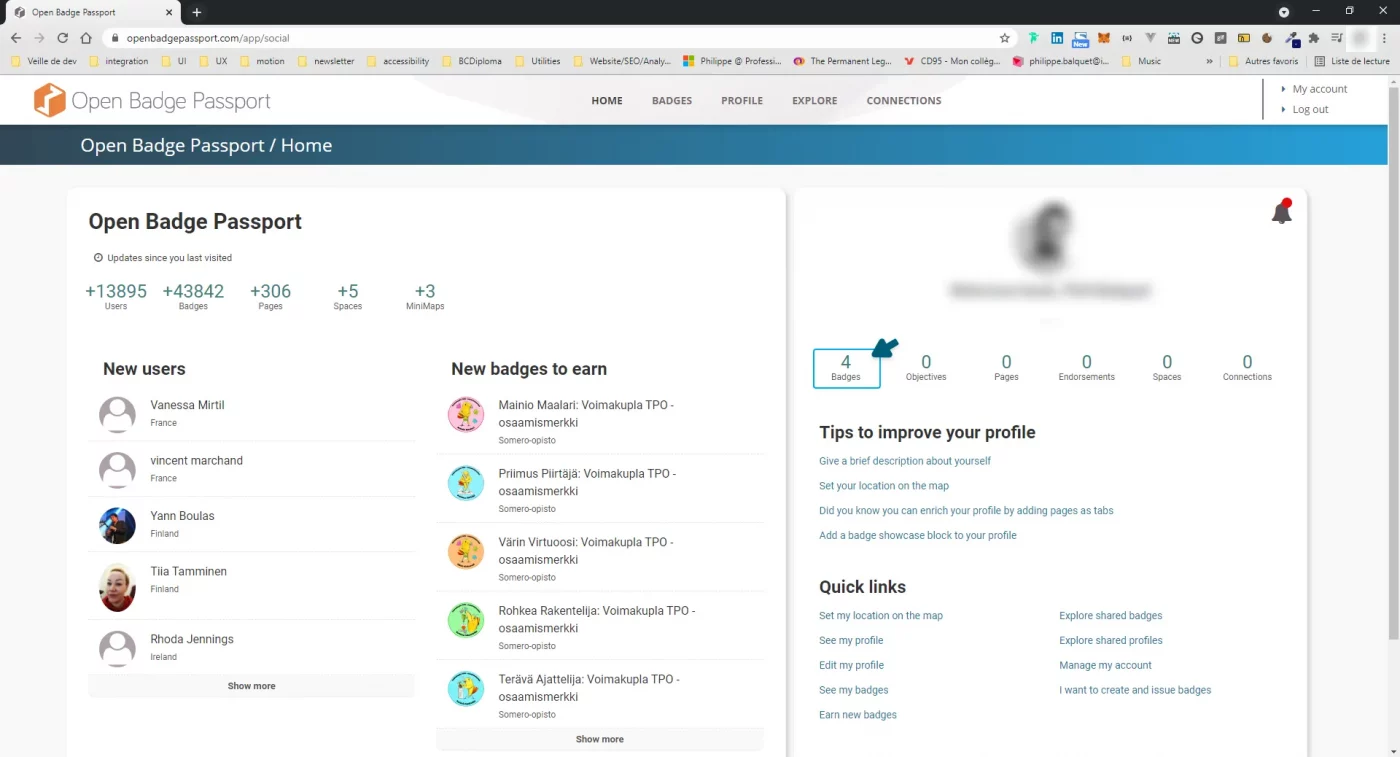Go to the browser home page icon

[86, 38]
